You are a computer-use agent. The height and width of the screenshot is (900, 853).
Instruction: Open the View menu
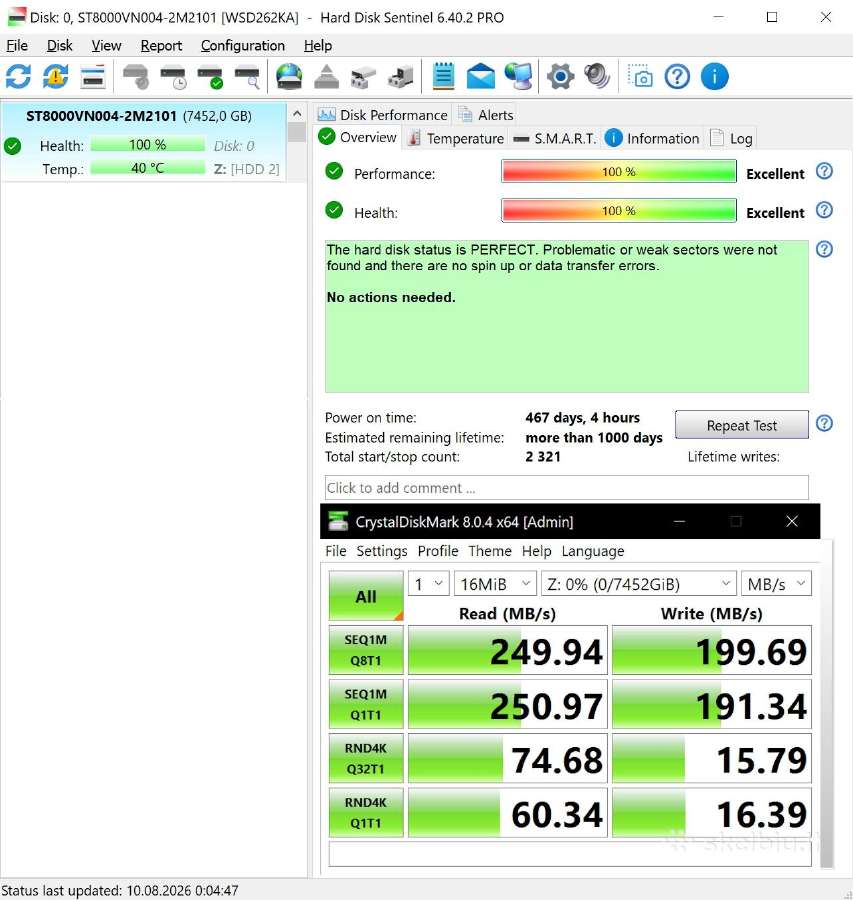tap(106, 45)
